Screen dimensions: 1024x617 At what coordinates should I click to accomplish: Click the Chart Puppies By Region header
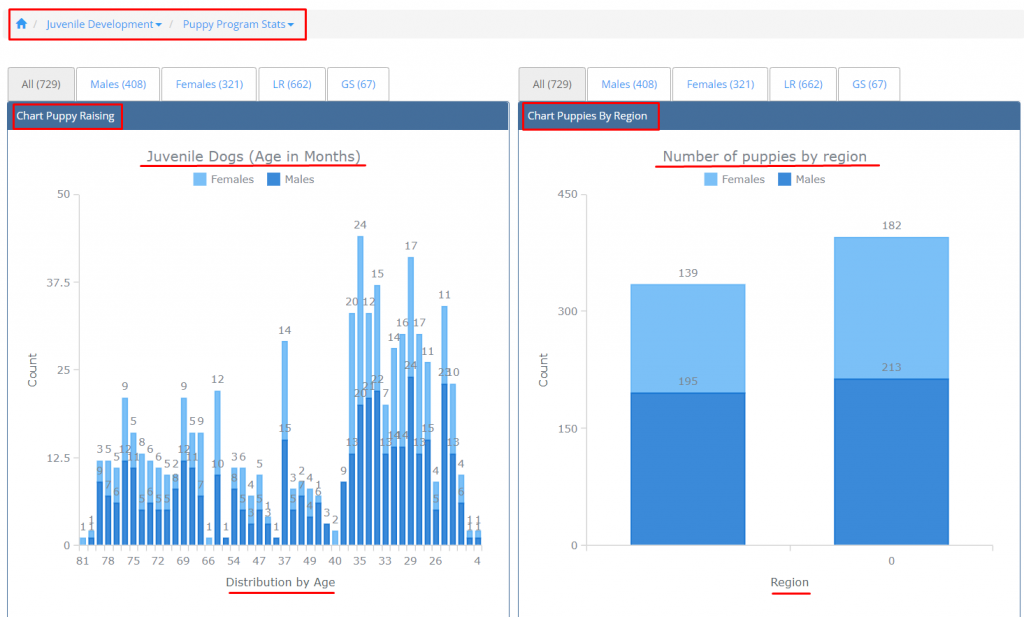[588, 116]
